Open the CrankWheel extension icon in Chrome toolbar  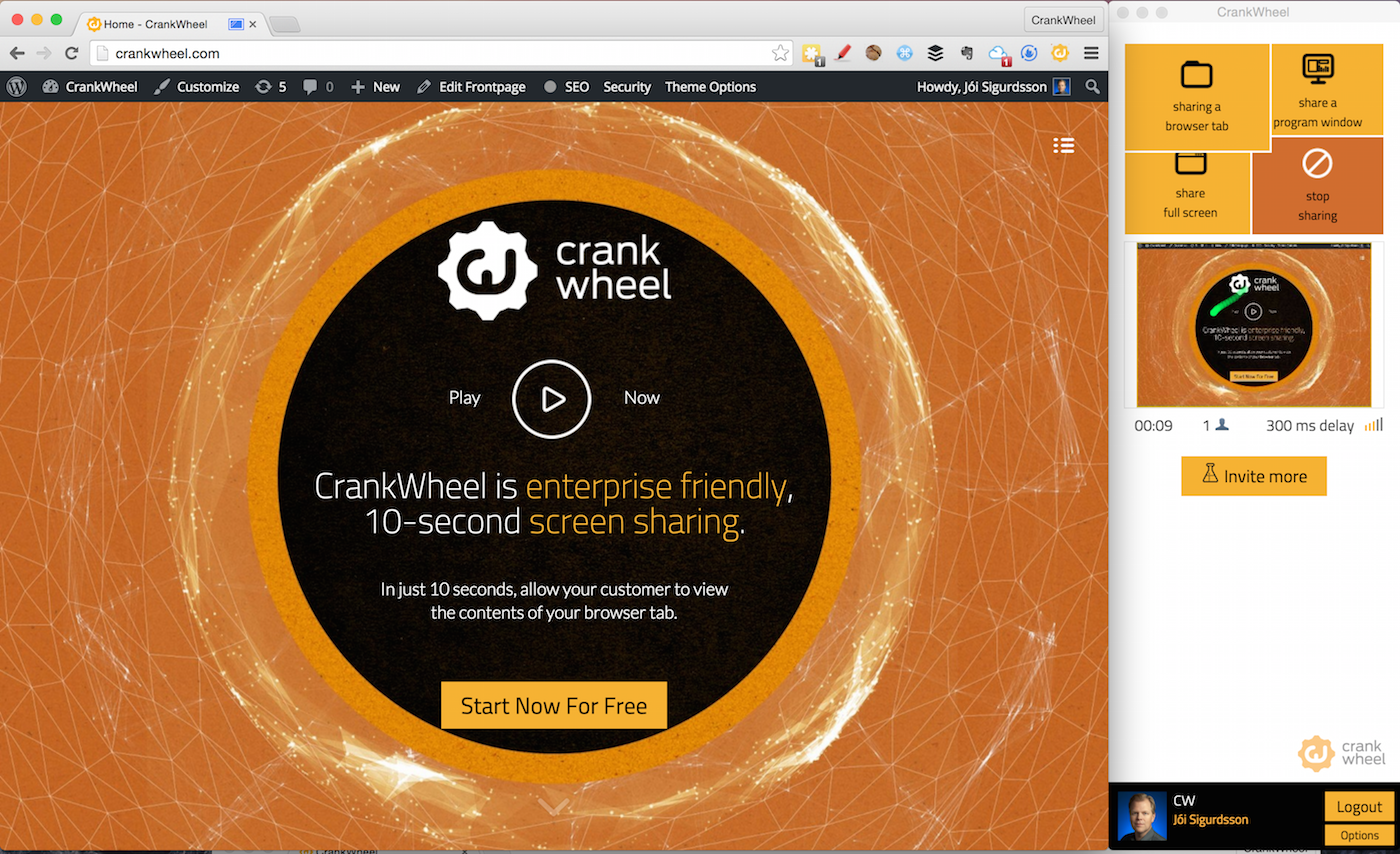[x=1059, y=53]
